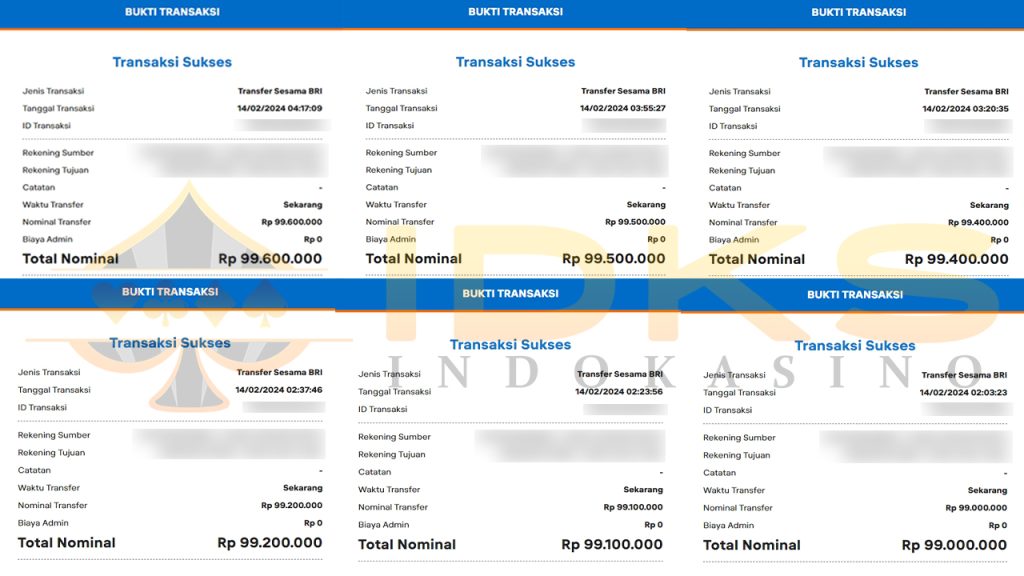This screenshot has width=1024, height=576.
Task: Click the Total Nominal label of the 03:20:35 receipt
Action: pyautogui.click(x=757, y=259)
